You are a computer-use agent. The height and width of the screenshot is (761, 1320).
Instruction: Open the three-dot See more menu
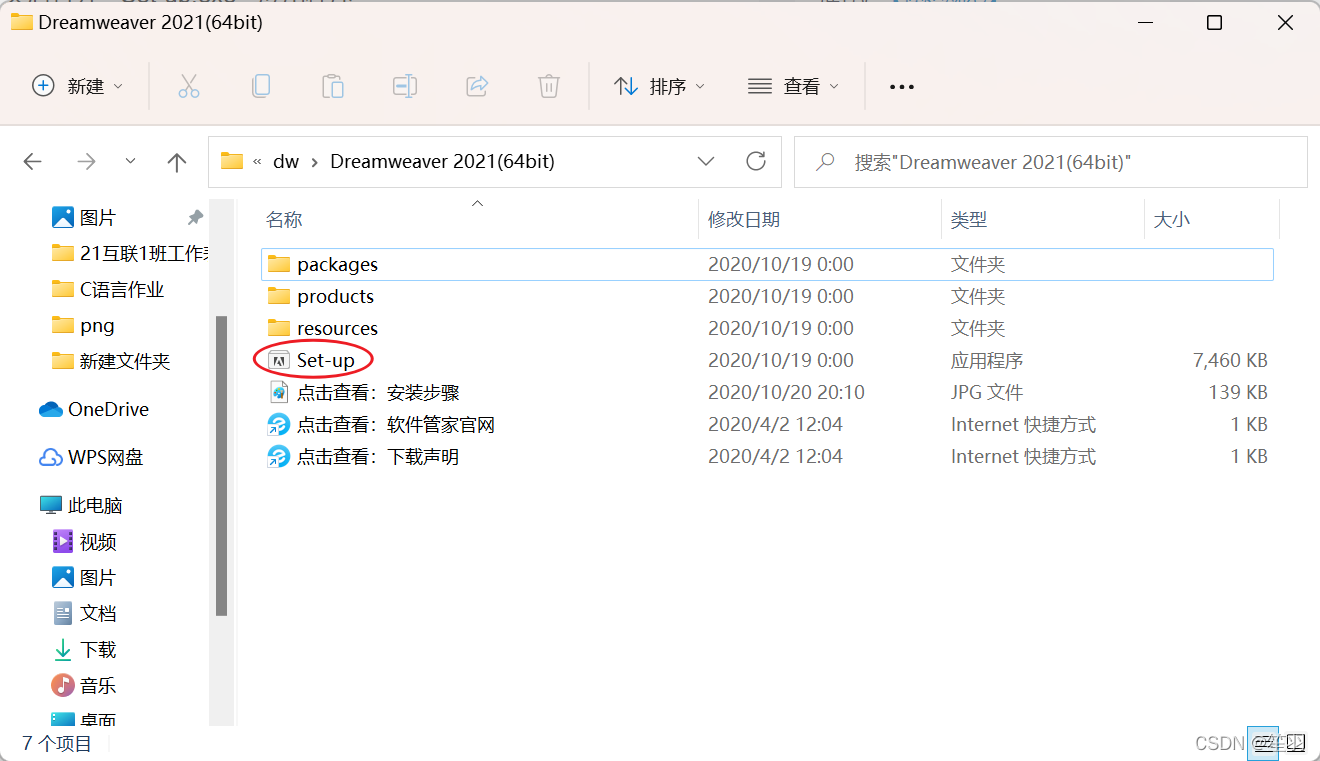coord(902,87)
